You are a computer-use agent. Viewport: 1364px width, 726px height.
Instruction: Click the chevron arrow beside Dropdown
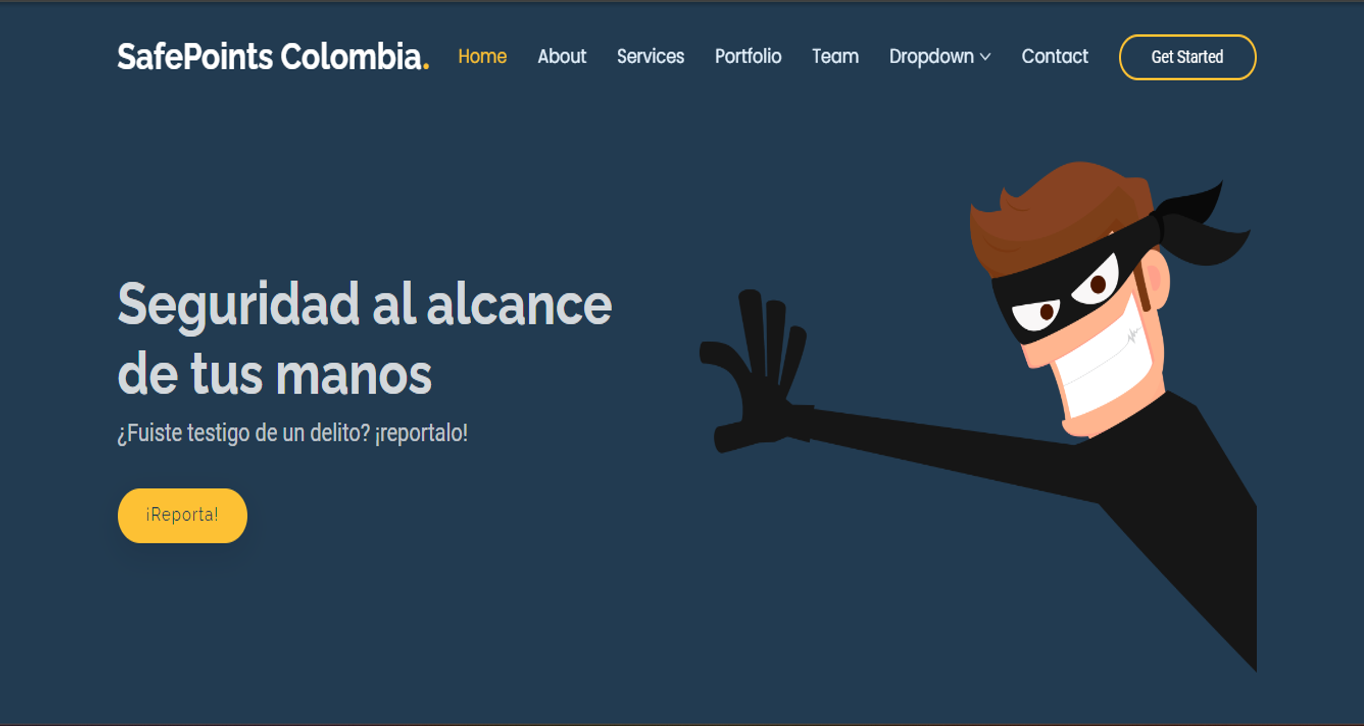coord(985,58)
